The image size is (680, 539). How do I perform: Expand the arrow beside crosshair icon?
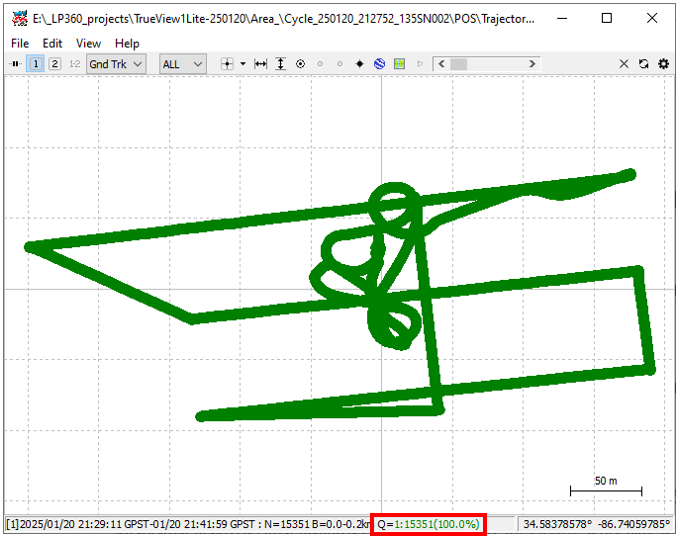[x=243, y=64]
